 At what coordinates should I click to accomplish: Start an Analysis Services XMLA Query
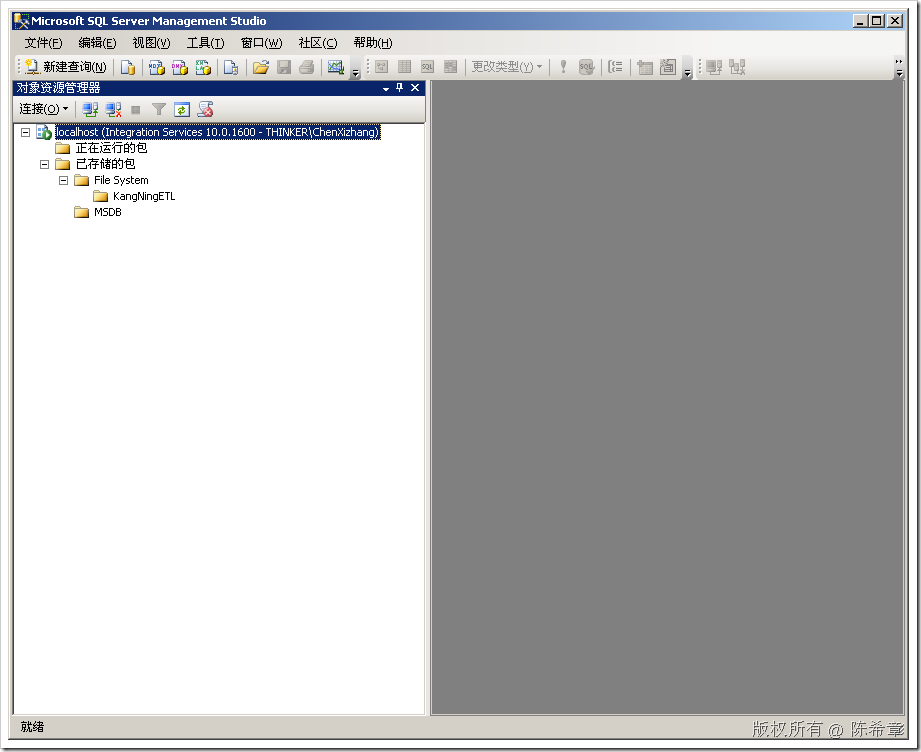(x=203, y=67)
